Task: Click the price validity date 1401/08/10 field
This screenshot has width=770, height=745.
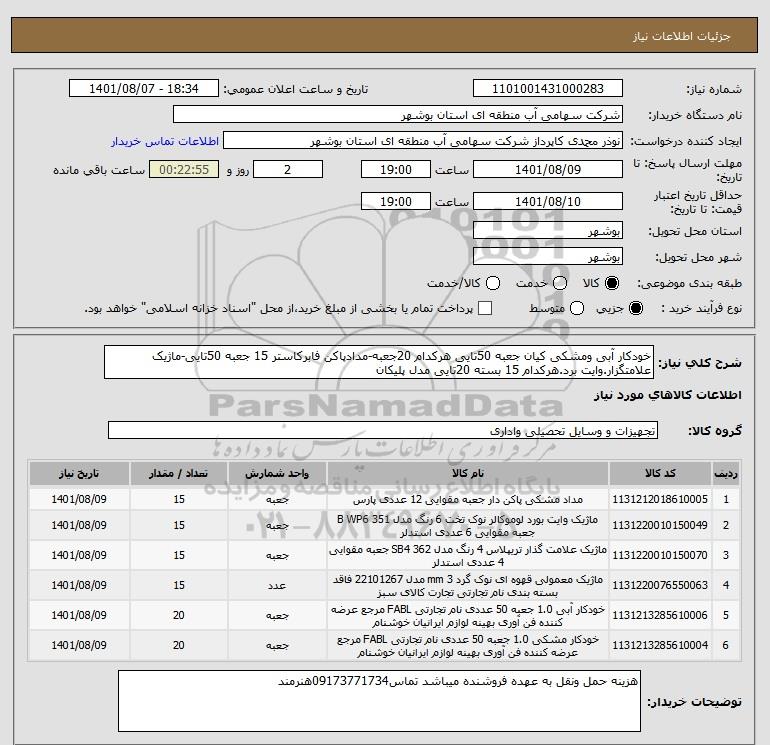Action: click(548, 201)
